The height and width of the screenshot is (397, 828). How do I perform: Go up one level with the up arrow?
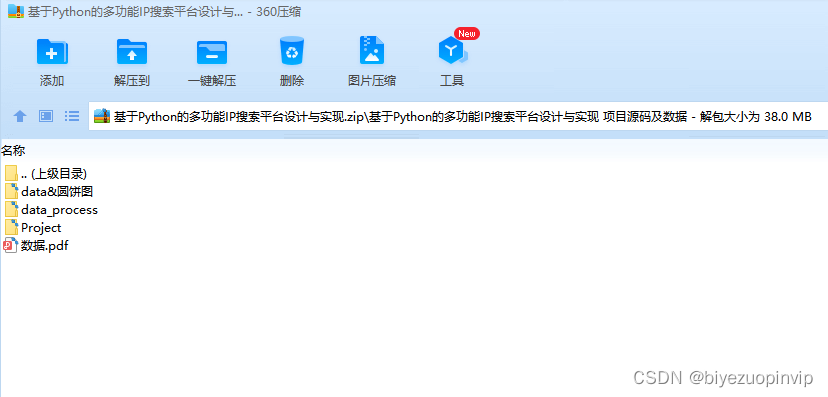(20, 116)
